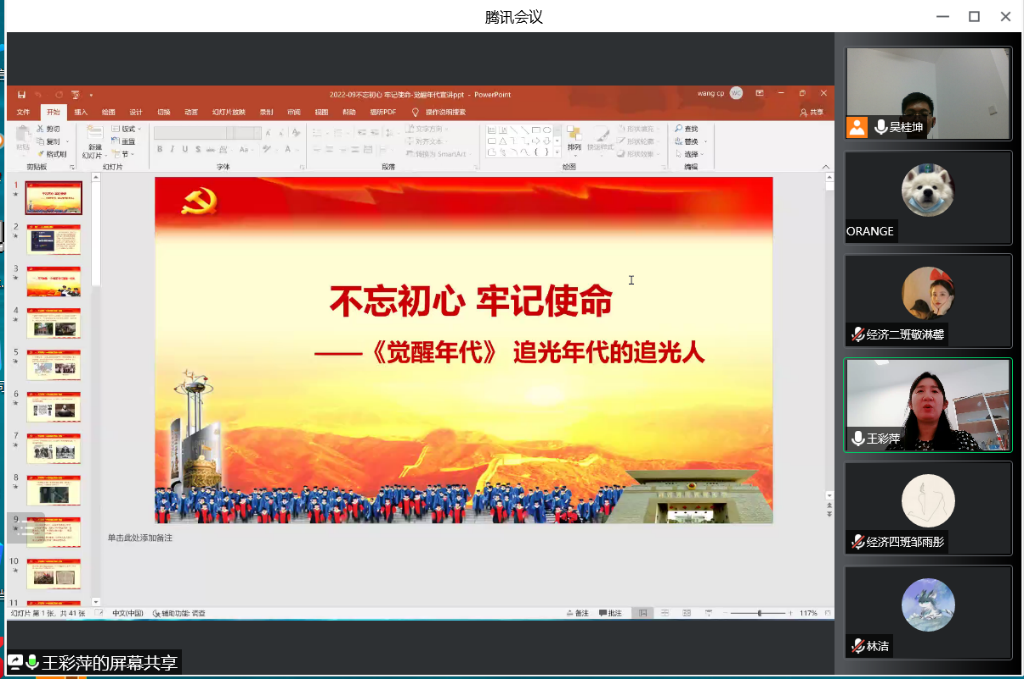The height and width of the screenshot is (679, 1024).
Task: Open the Notes (备注) pane from status bar
Action: (577, 613)
